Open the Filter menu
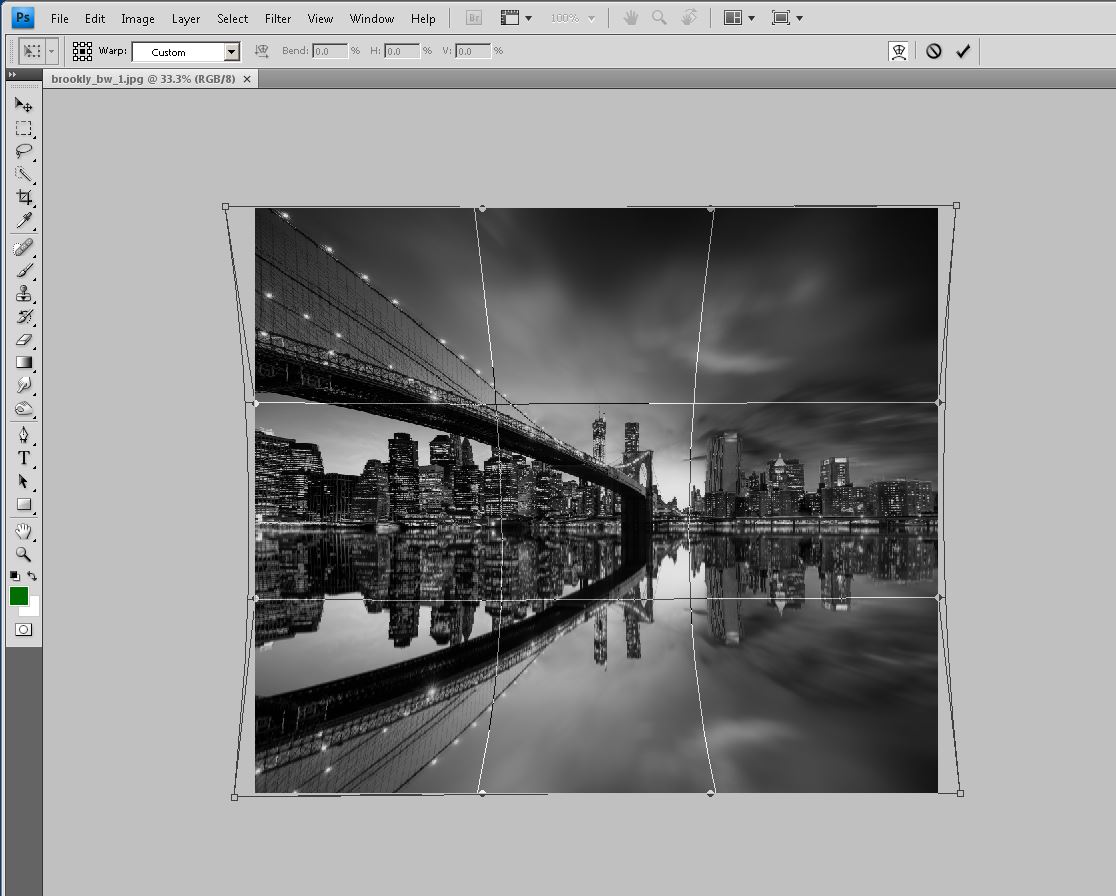Image resolution: width=1116 pixels, height=896 pixels. pyautogui.click(x=278, y=18)
